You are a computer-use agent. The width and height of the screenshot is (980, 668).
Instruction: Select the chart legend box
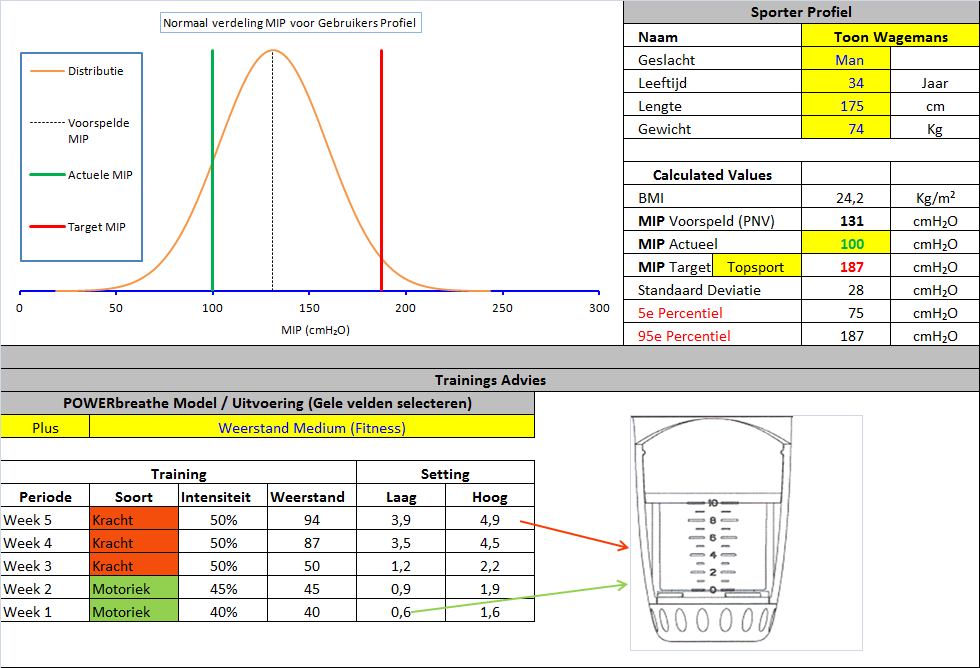coord(82,155)
